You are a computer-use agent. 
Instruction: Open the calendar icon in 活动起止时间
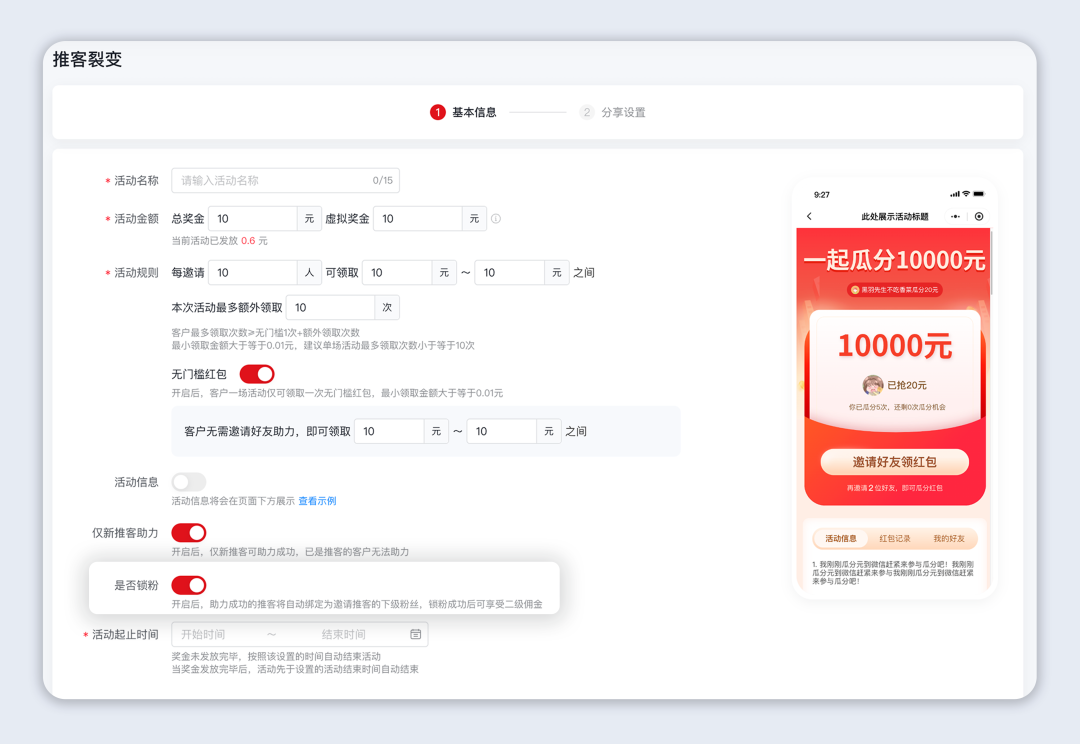point(415,633)
